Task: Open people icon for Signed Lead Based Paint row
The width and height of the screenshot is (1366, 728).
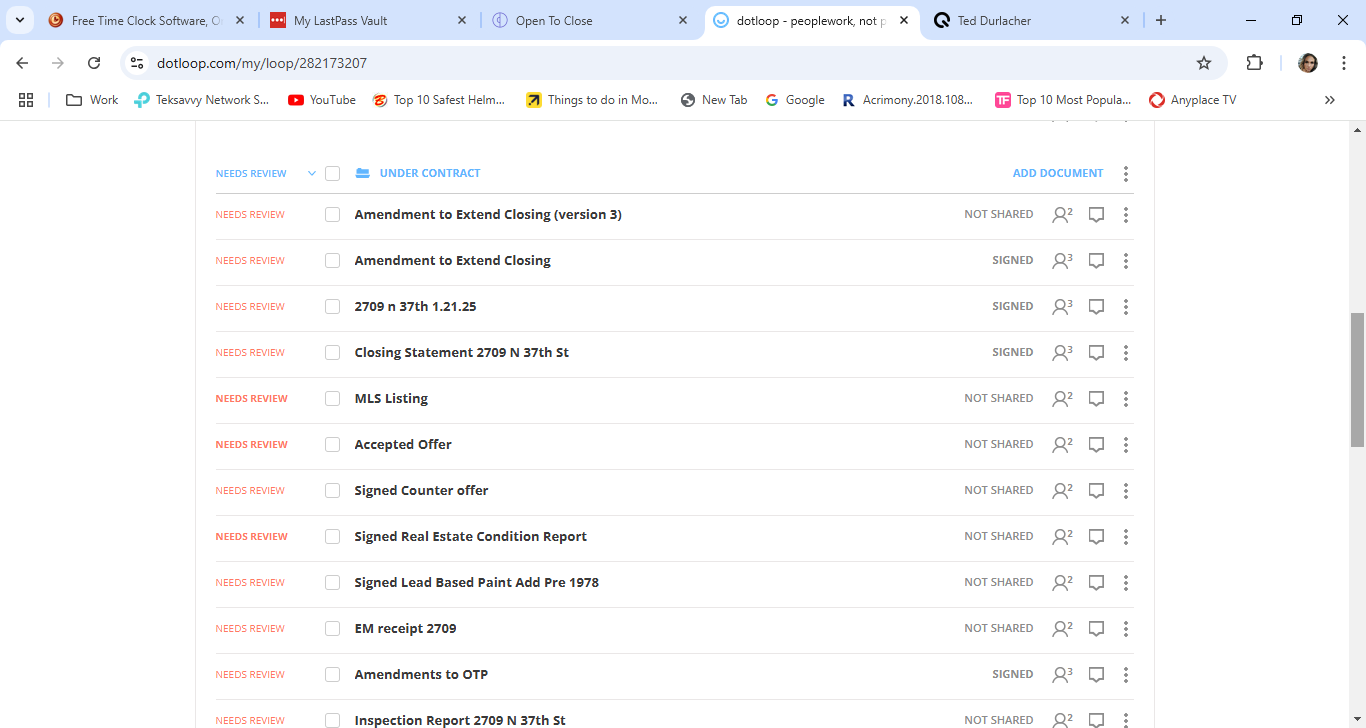Action: (x=1061, y=582)
